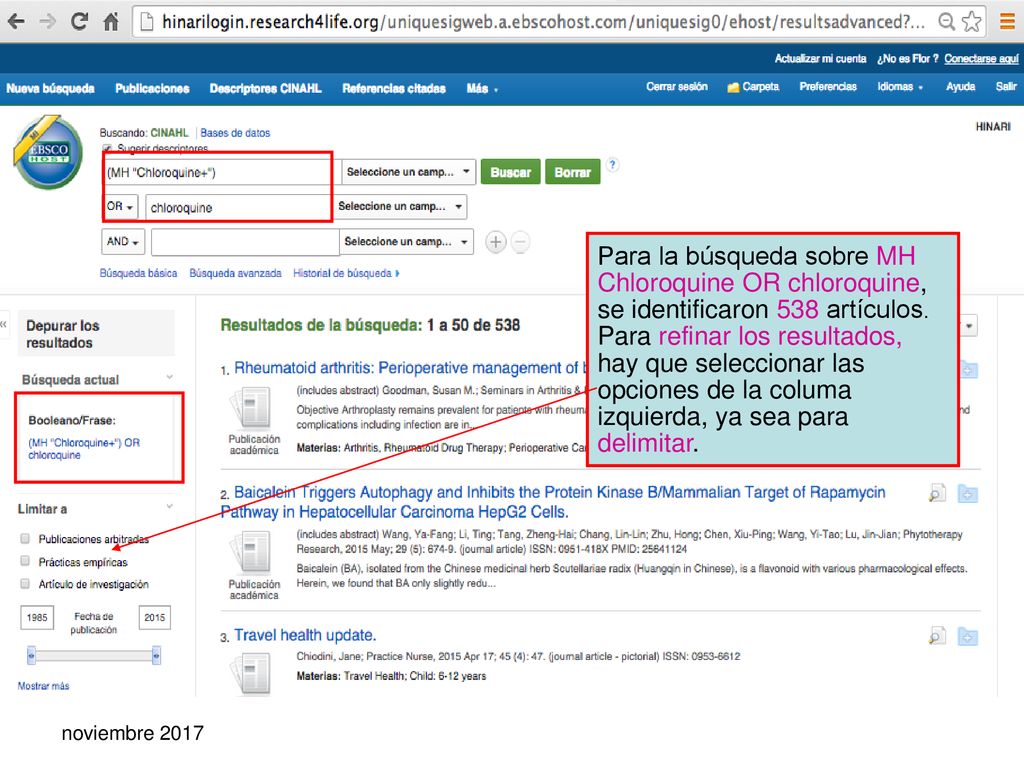
Task: Expand the Más menu
Action: (x=482, y=89)
